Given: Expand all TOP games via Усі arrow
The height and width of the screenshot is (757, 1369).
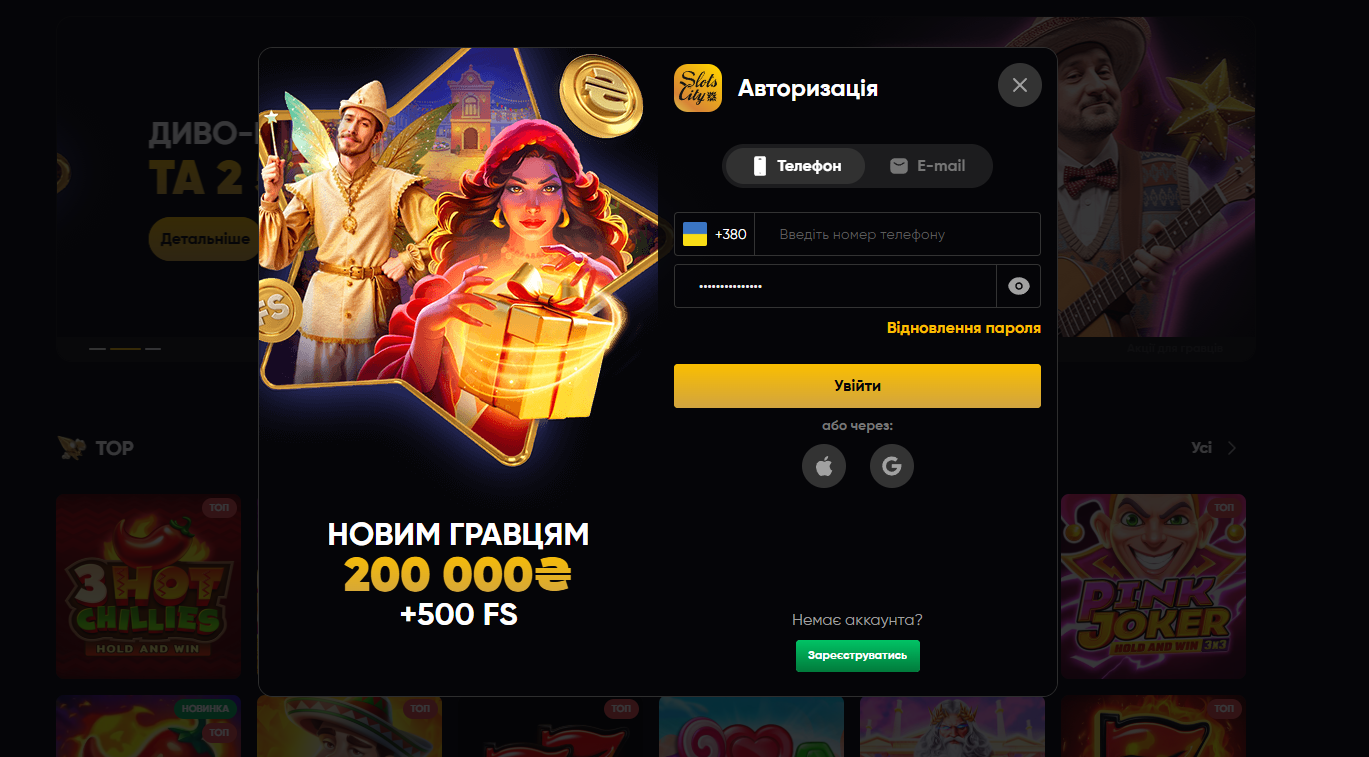Looking at the screenshot, I should tap(1232, 448).
